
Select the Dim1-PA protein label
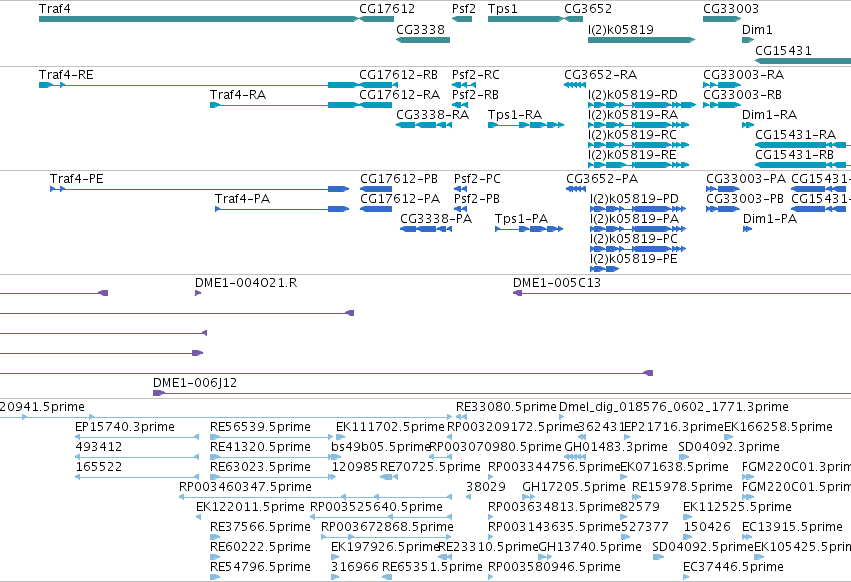click(770, 219)
